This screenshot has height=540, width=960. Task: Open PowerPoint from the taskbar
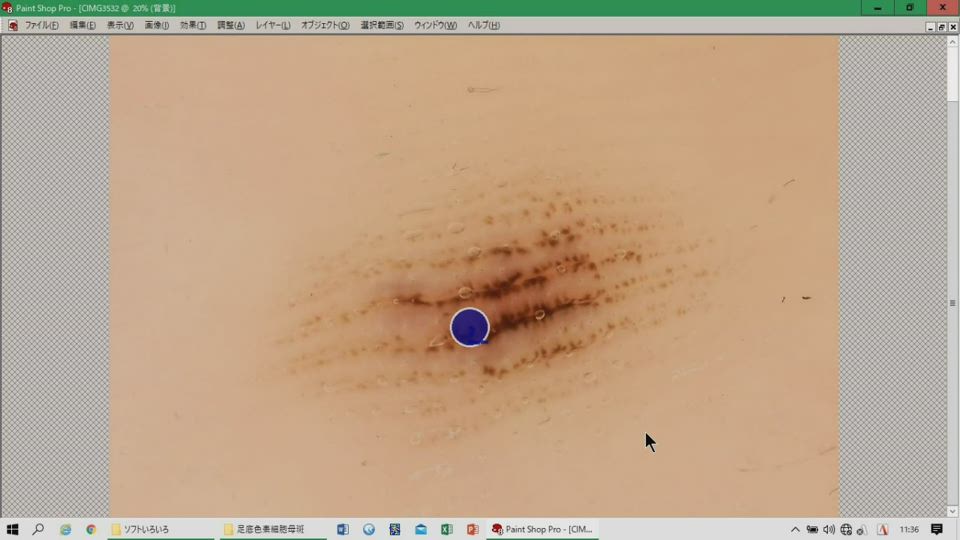[472, 529]
